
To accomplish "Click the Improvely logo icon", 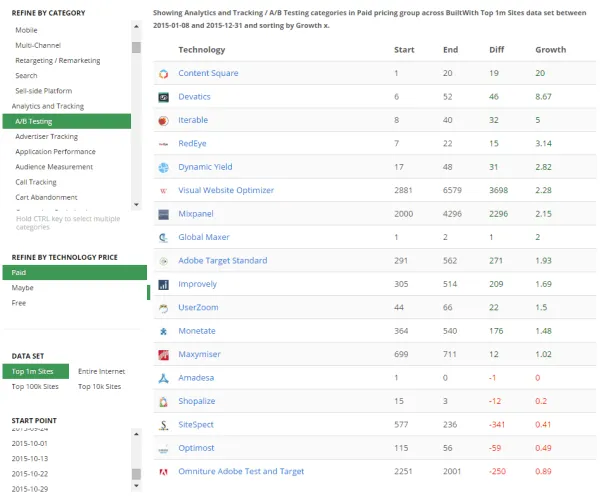I will tap(163, 284).
